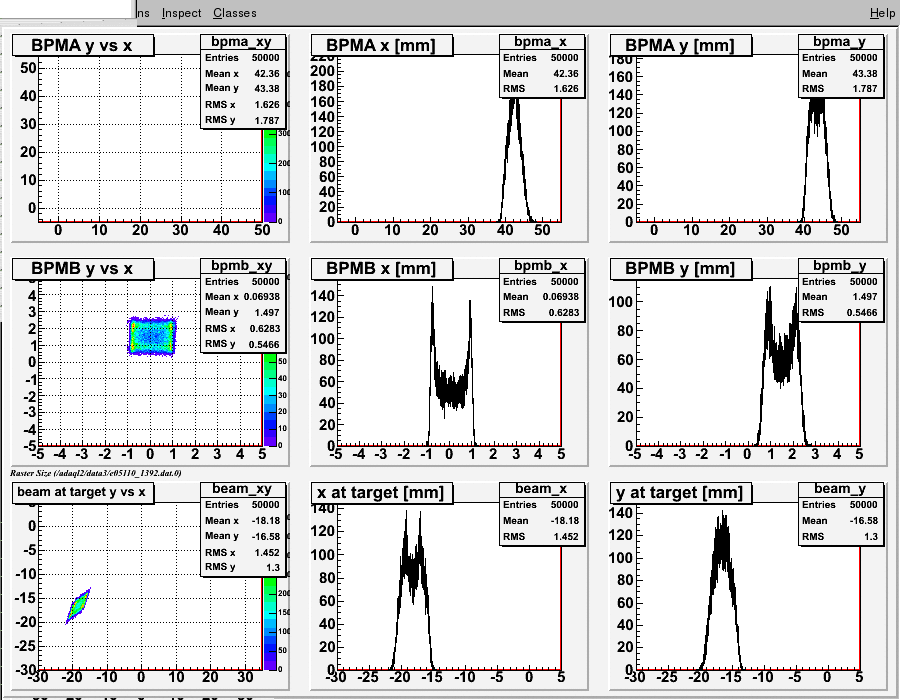Click the bpma_y stats box header
This screenshot has height=700, width=900.
coord(840,42)
